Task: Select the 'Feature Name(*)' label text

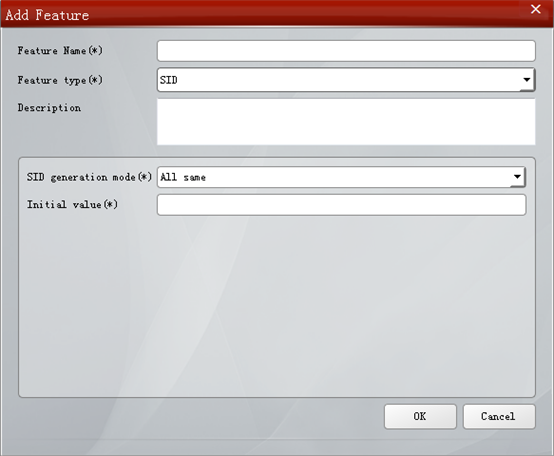Action: click(60, 51)
